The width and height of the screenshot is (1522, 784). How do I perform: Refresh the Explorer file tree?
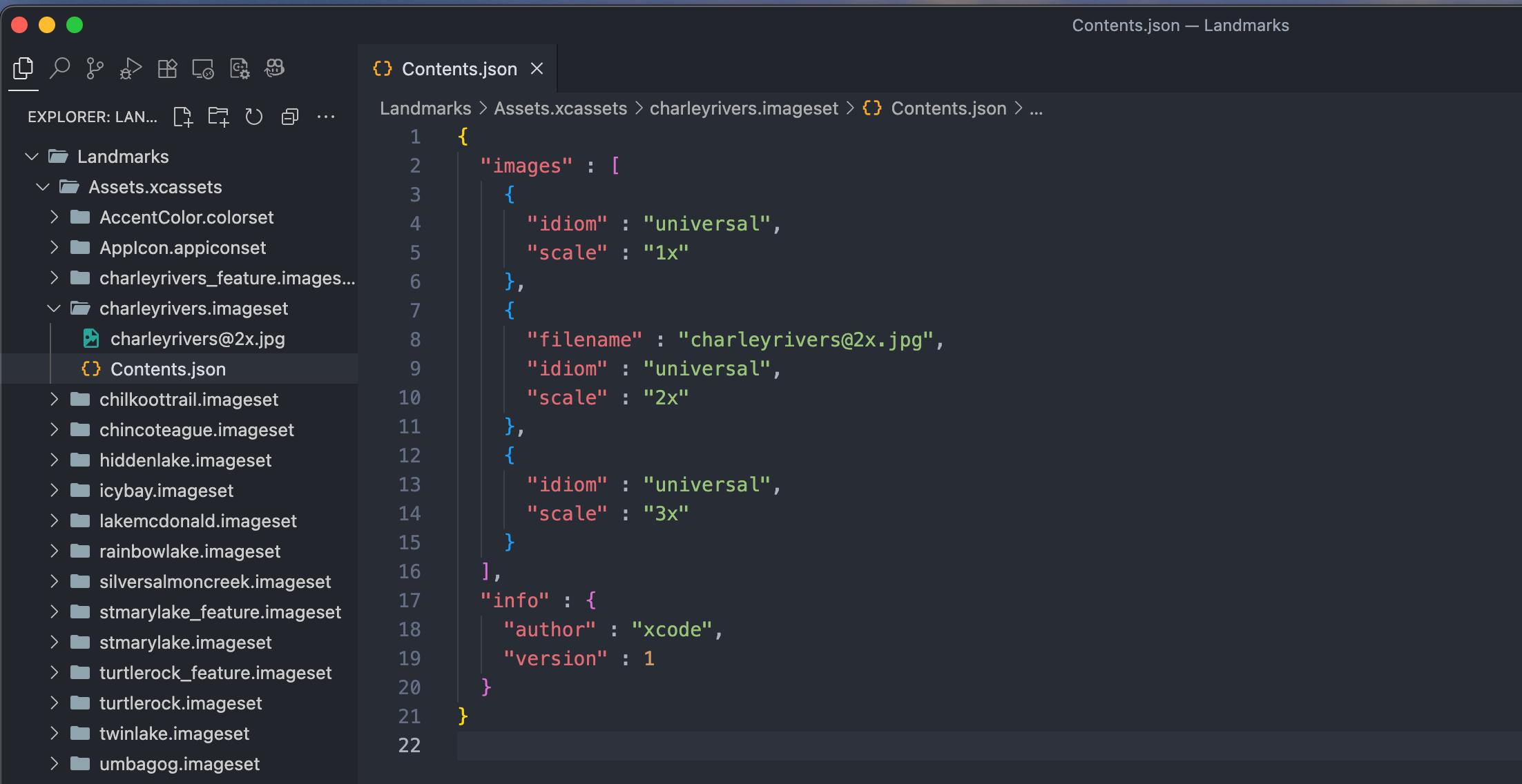[x=254, y=117]
